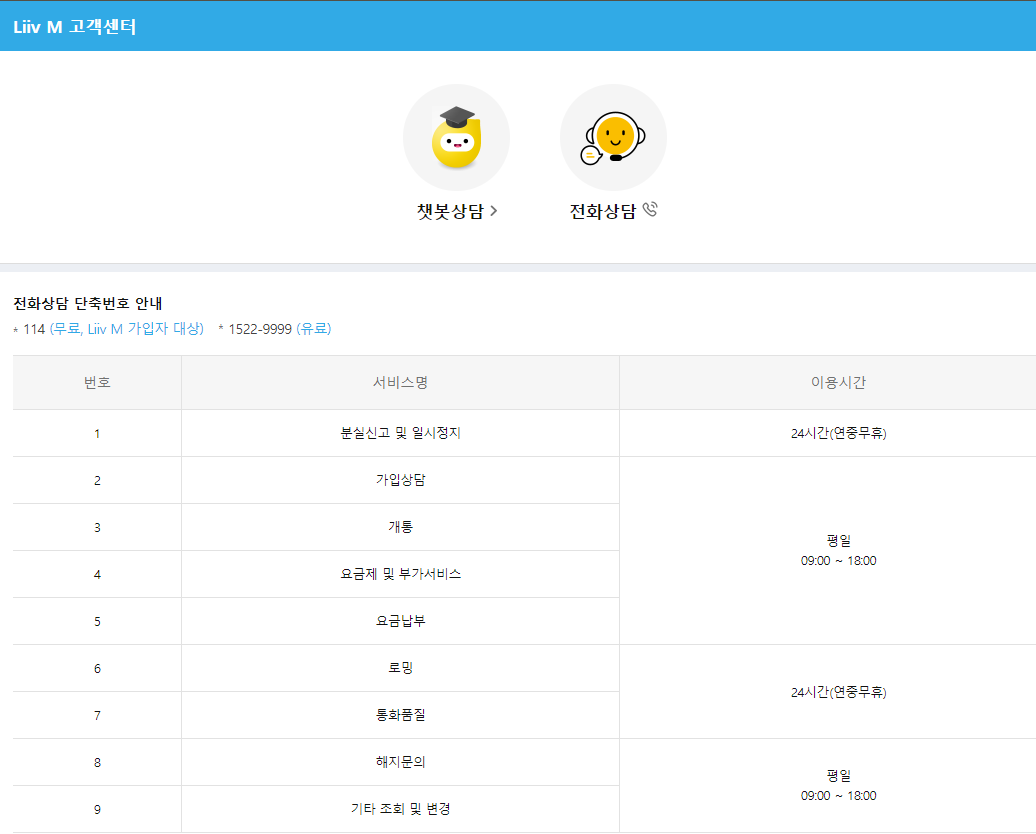Click the 114 short number text
1036x834 pixels.
[x=34, y=329]
